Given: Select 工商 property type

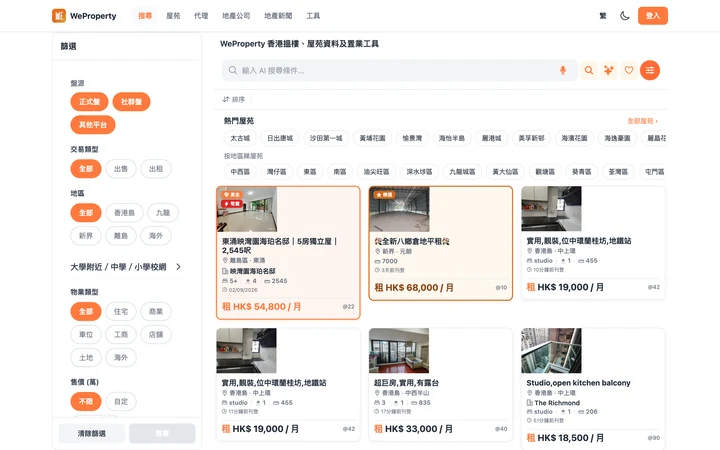Looking at the screenshot, I should coord(121,334).
